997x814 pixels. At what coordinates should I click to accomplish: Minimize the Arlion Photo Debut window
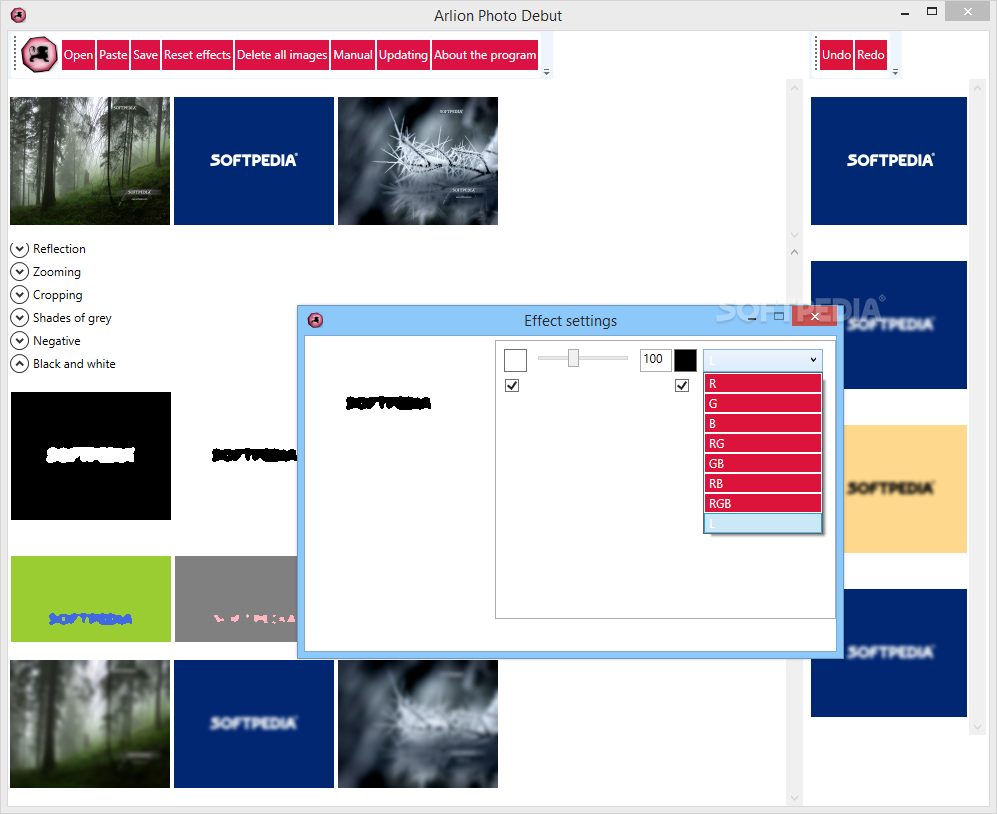click(x=905, y=12)
